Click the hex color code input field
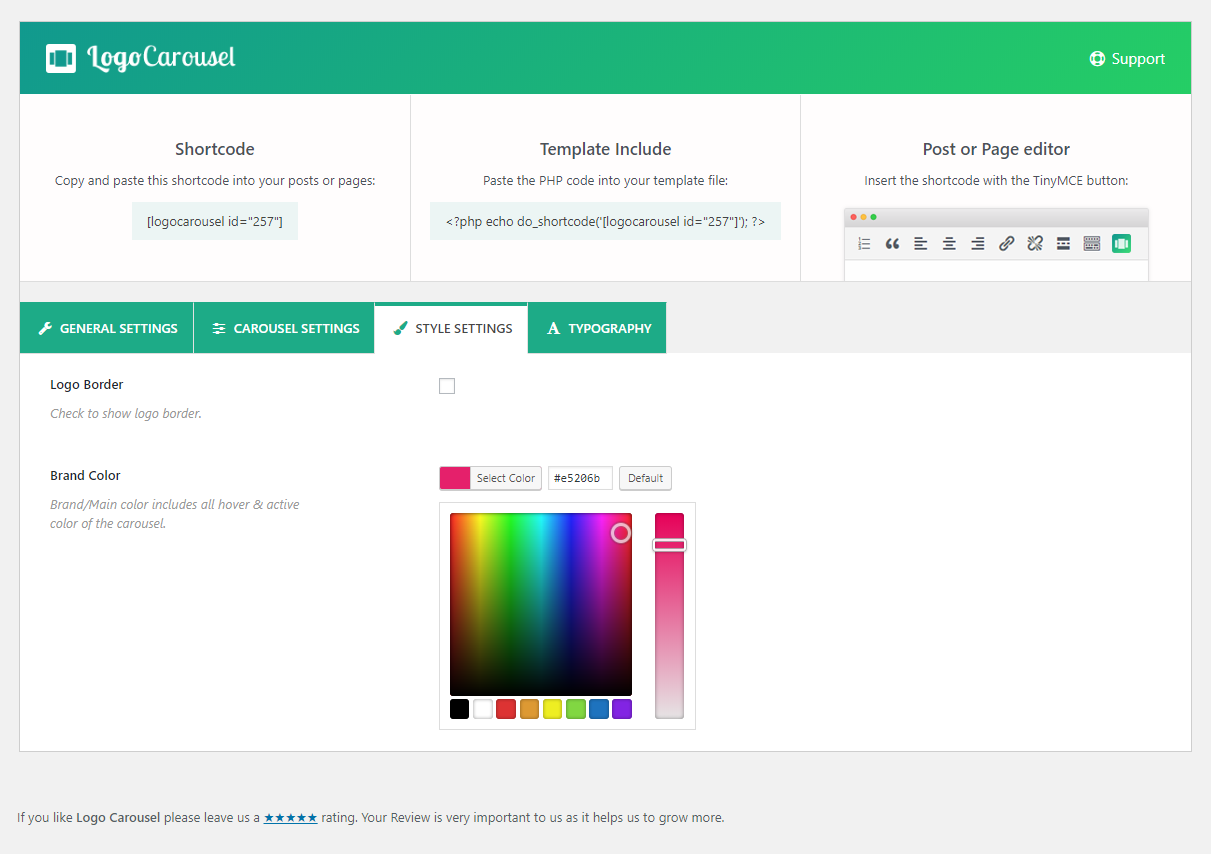1211x854 pixels. 580,478
